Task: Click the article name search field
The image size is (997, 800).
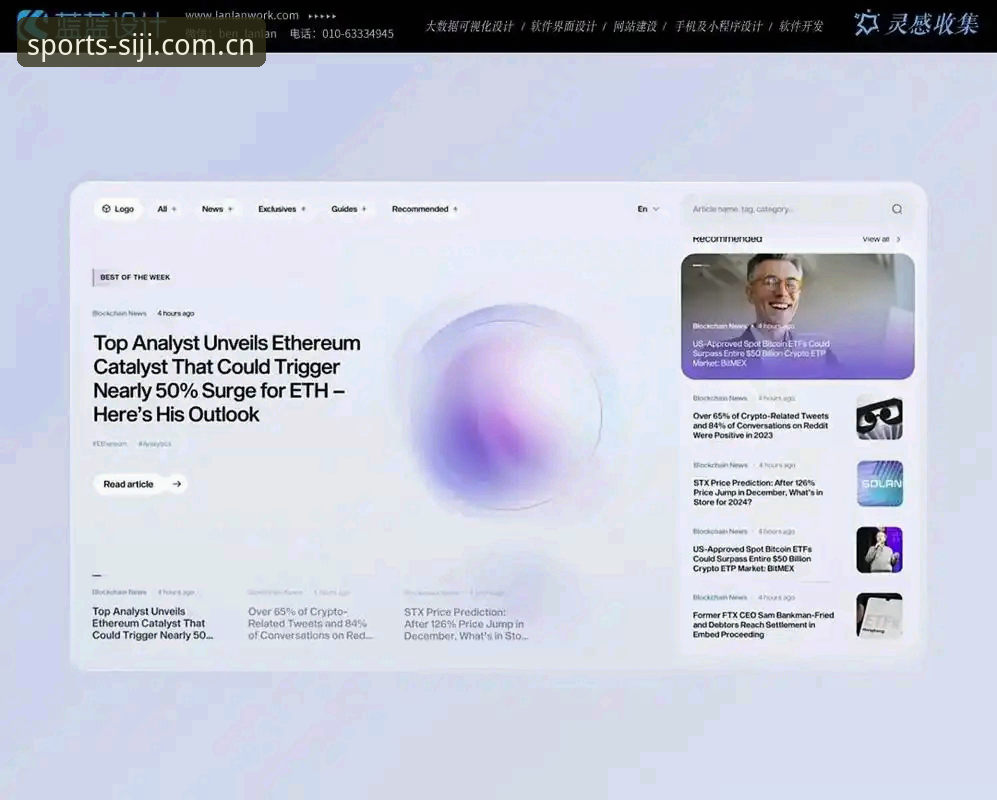Action: (787, 209)
